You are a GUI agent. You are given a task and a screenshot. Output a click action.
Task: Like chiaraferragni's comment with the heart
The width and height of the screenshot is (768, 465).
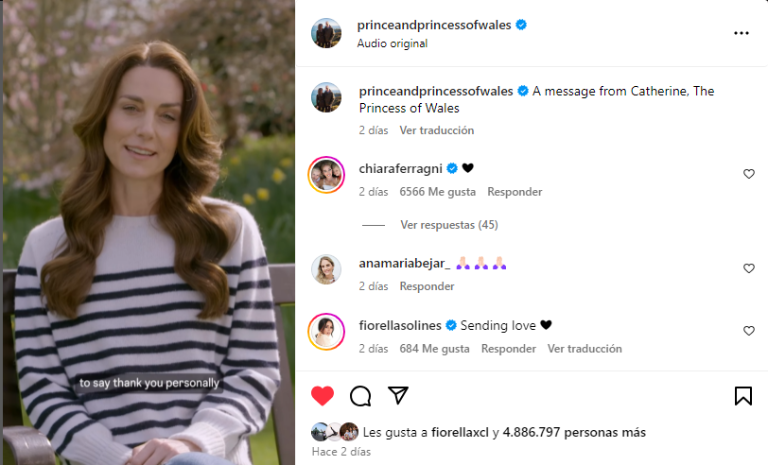(748, 174)
